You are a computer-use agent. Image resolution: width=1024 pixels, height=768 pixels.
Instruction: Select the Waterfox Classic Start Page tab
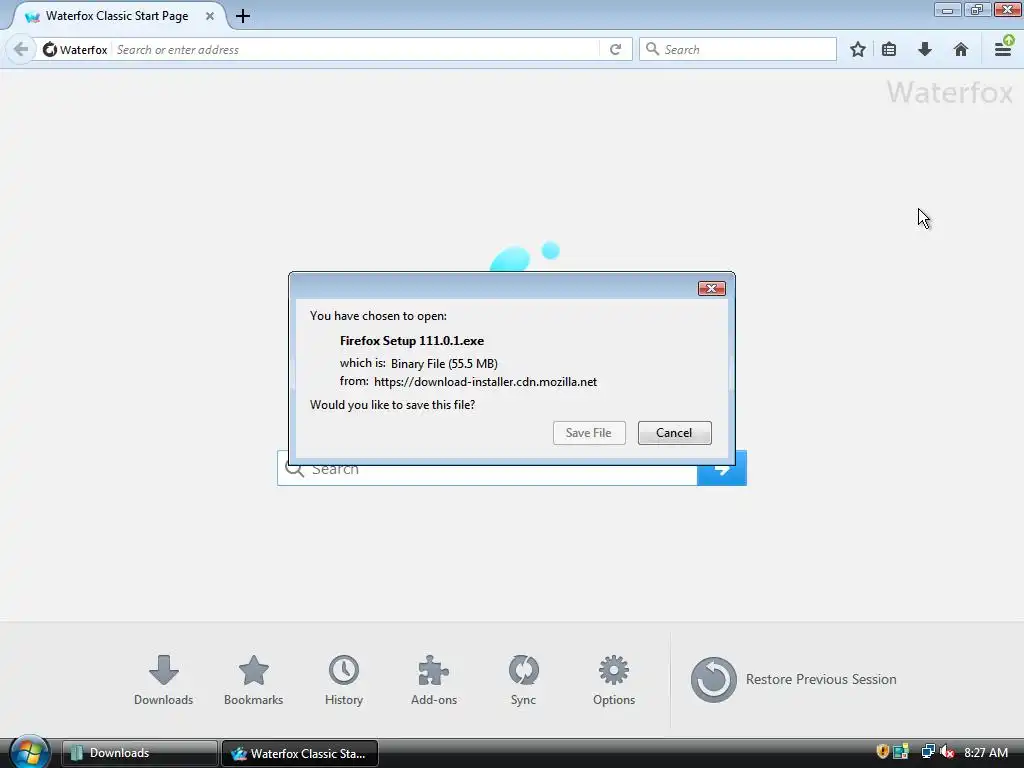(118, 16)
